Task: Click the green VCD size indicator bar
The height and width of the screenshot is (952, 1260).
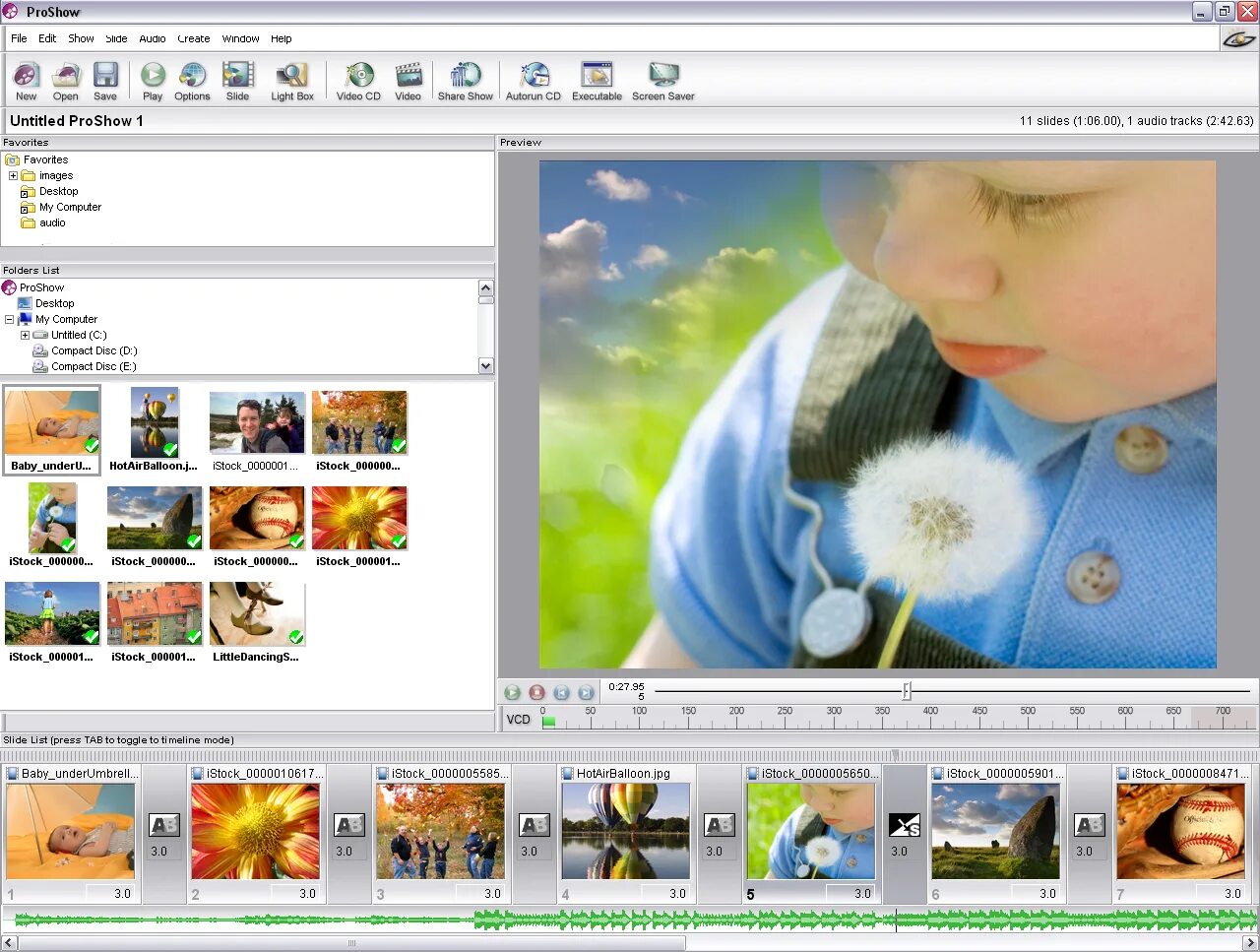Action: click(548, 722)
